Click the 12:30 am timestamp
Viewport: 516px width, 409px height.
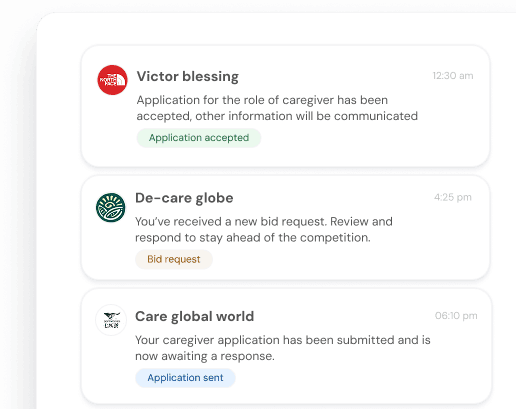pyautogui.click(x=453, y=76)
